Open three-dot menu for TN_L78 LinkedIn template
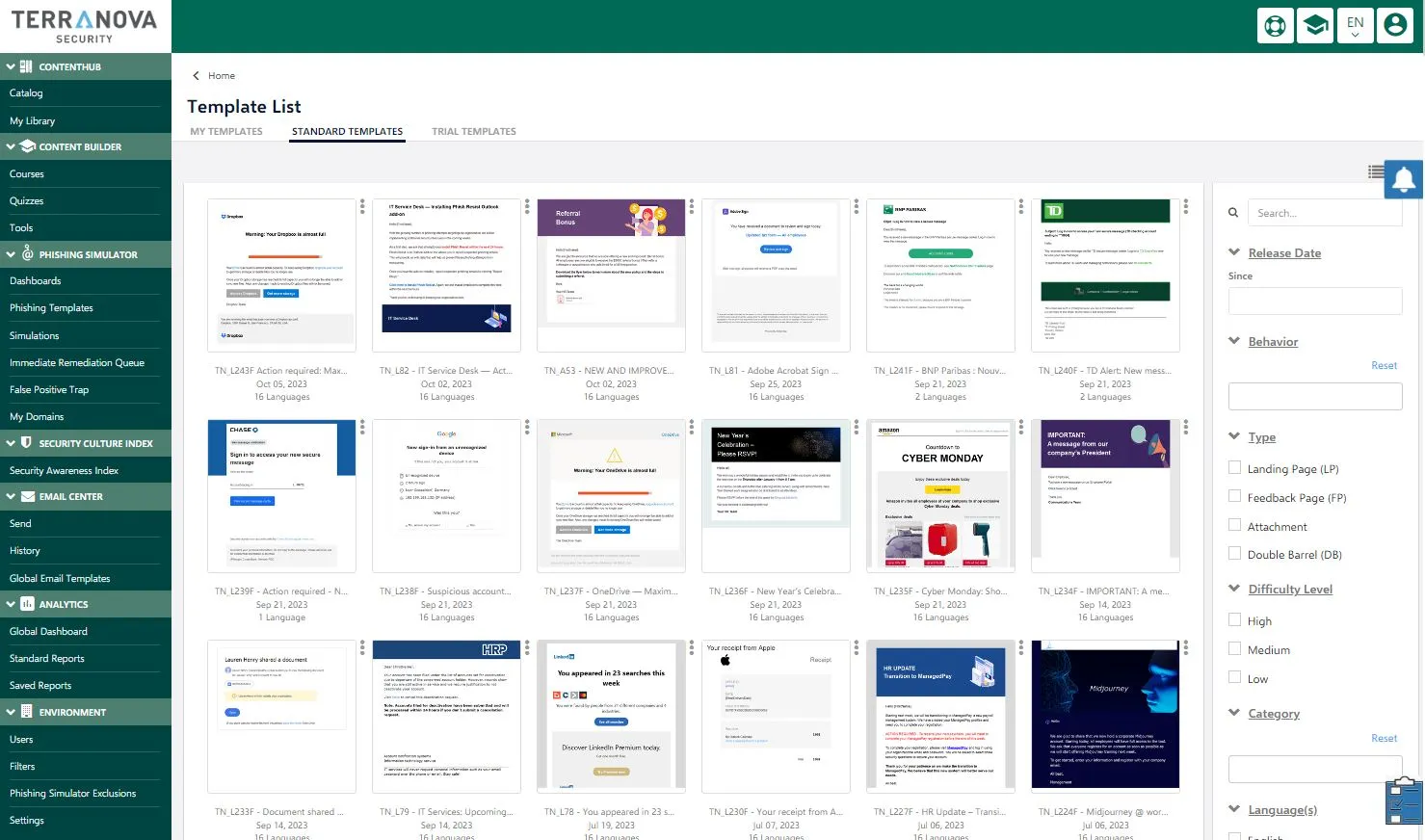Viewport: 1425px width, 840px height. 692,647
